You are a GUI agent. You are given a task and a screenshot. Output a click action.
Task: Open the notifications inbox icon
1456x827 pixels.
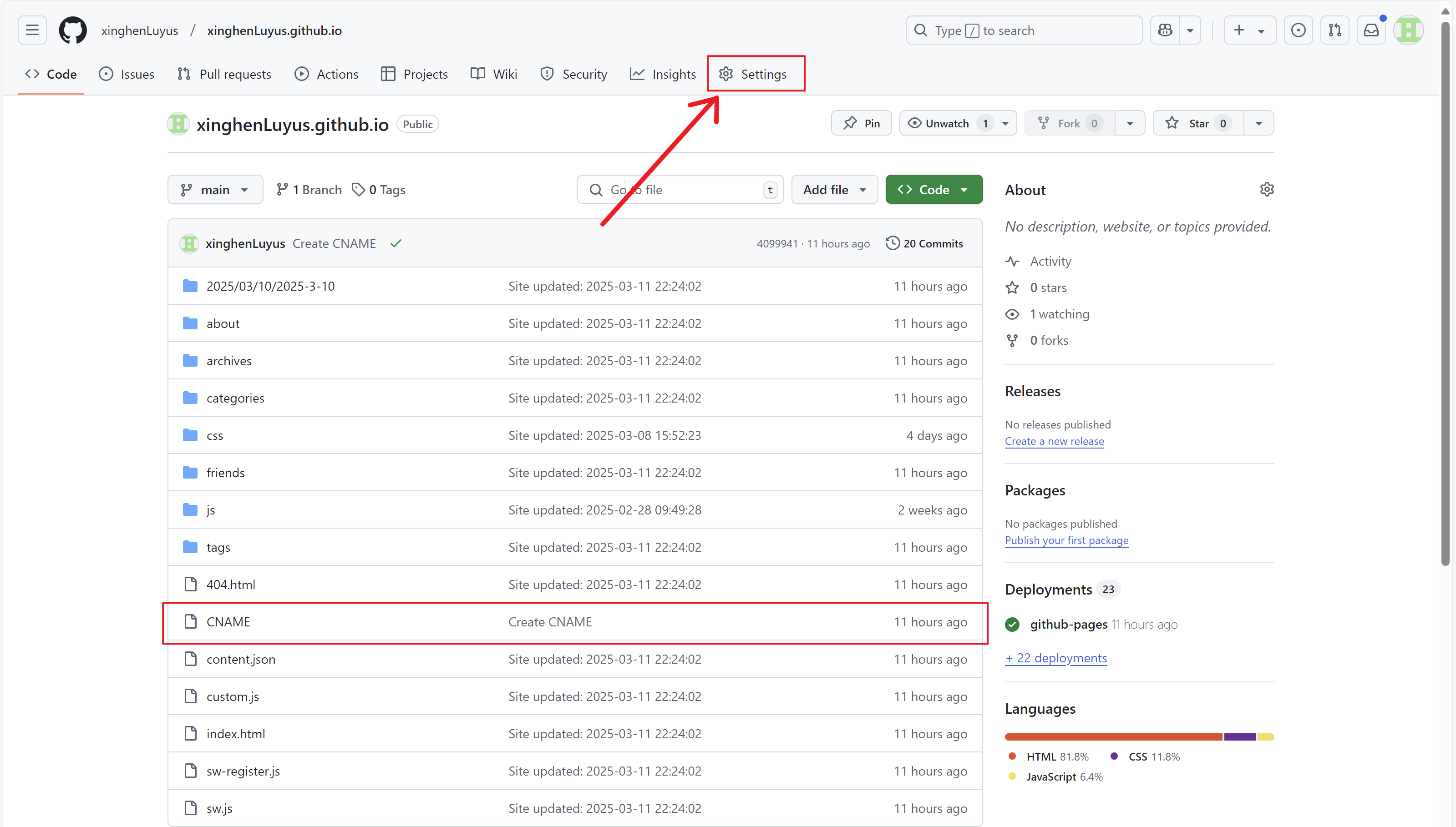pos(1371,30)
